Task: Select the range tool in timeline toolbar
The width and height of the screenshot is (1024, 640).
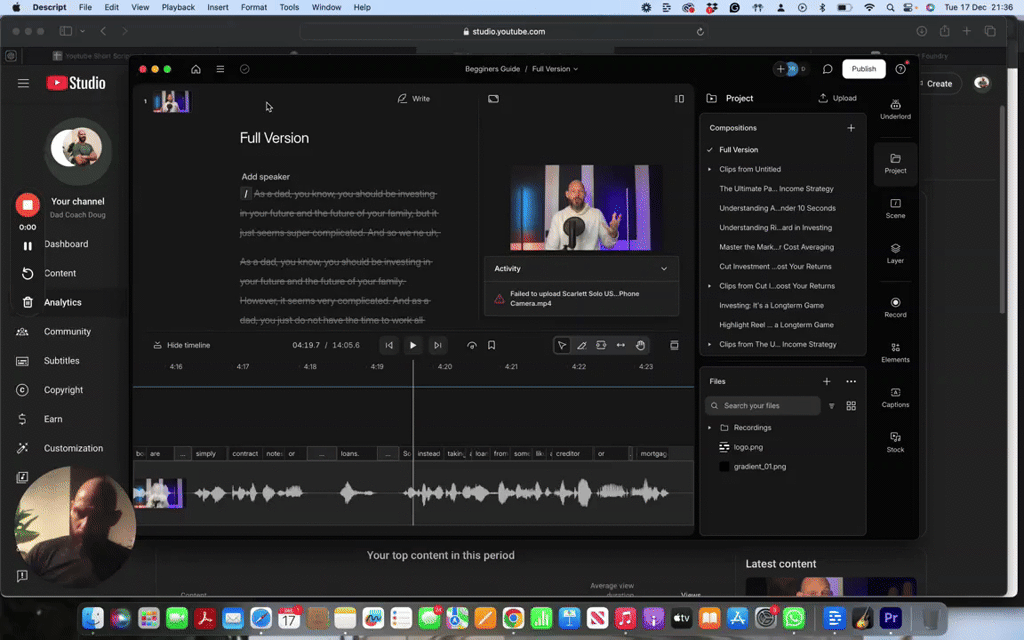Action: click(601, 345)
